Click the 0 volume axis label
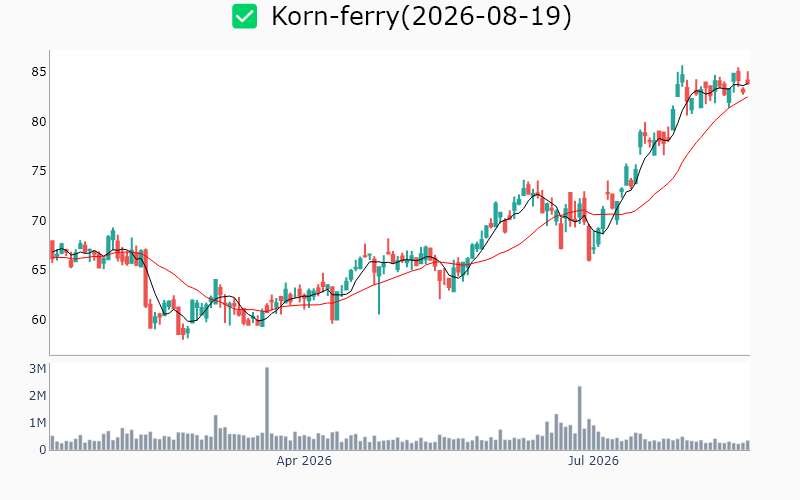 (x=43, y=450)
